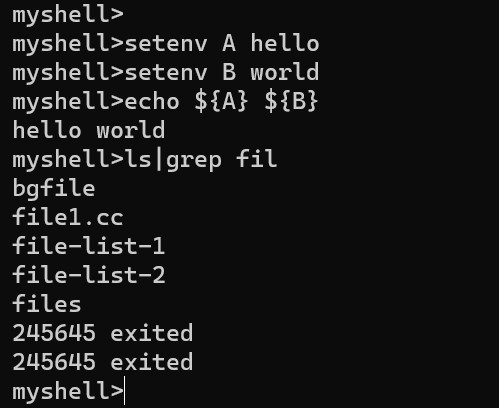
Task: Click the setenv keyword on the B line
Action: pyautogui.click(x=166, y=73)
